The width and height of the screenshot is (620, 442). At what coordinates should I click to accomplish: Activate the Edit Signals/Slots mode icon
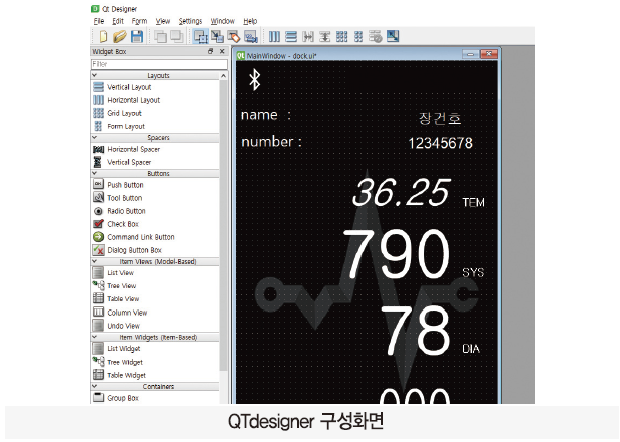pos(217,36)
